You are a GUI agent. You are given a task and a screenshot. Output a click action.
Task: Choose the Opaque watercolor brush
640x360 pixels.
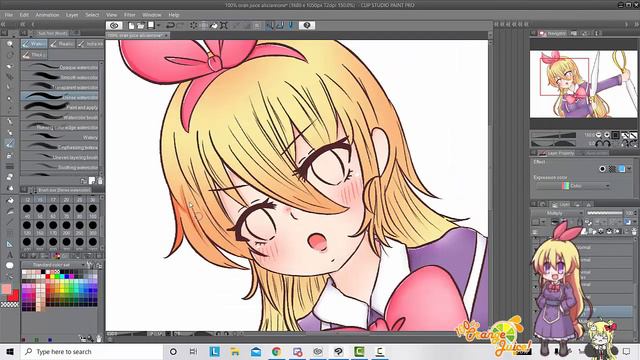tap(60, 67)
